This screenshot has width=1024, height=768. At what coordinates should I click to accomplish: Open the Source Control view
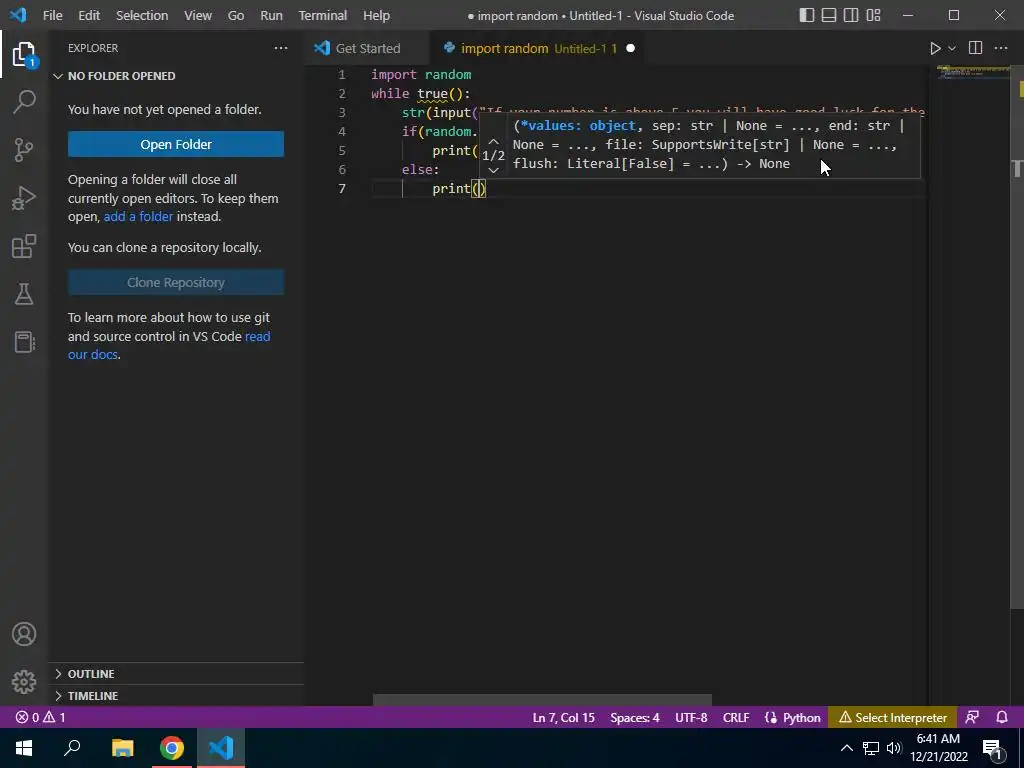coord(24,150)
